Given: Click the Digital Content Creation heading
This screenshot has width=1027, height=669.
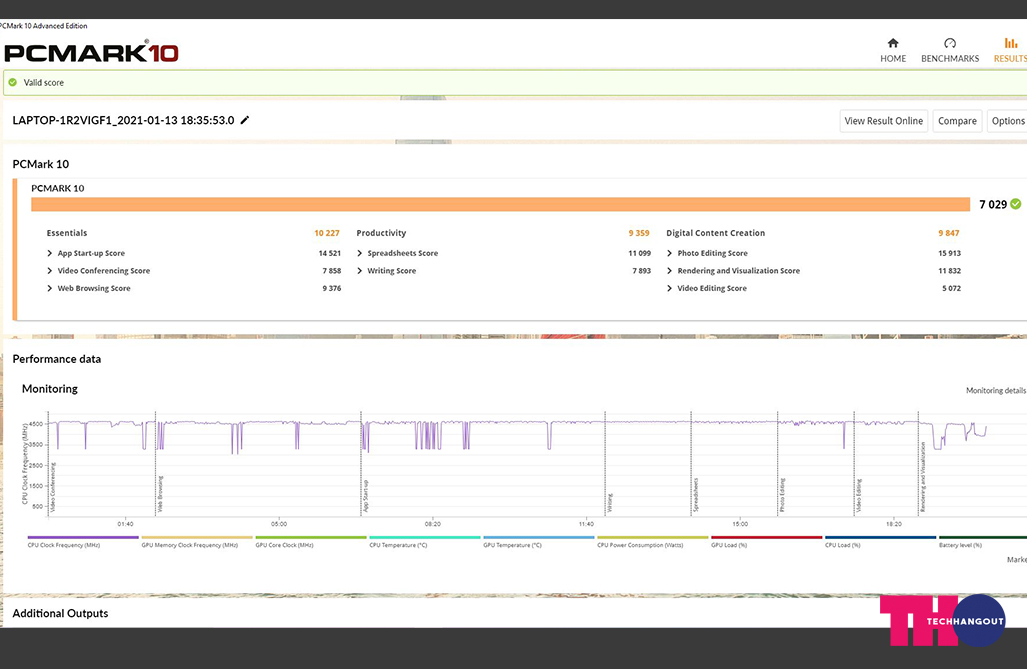Looking at the screenshot, I should coord(715,233).
